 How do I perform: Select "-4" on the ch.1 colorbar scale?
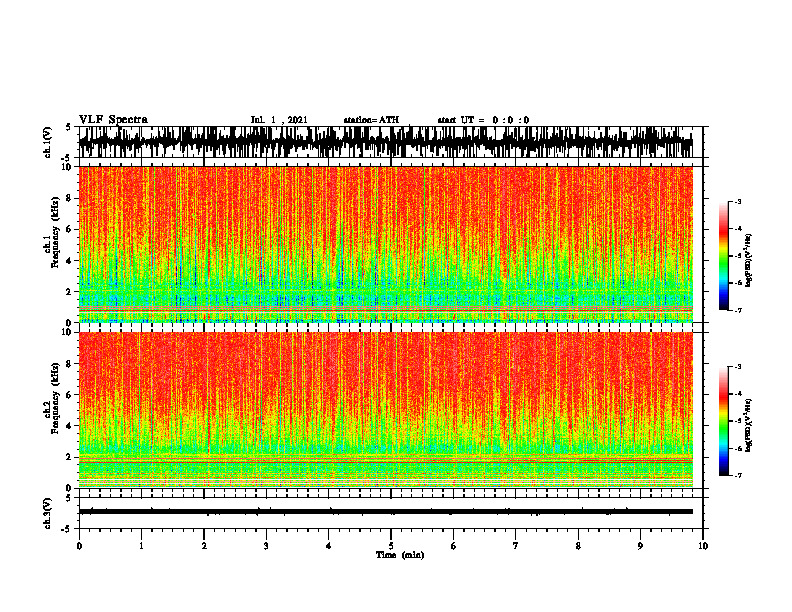coord(738,229)
